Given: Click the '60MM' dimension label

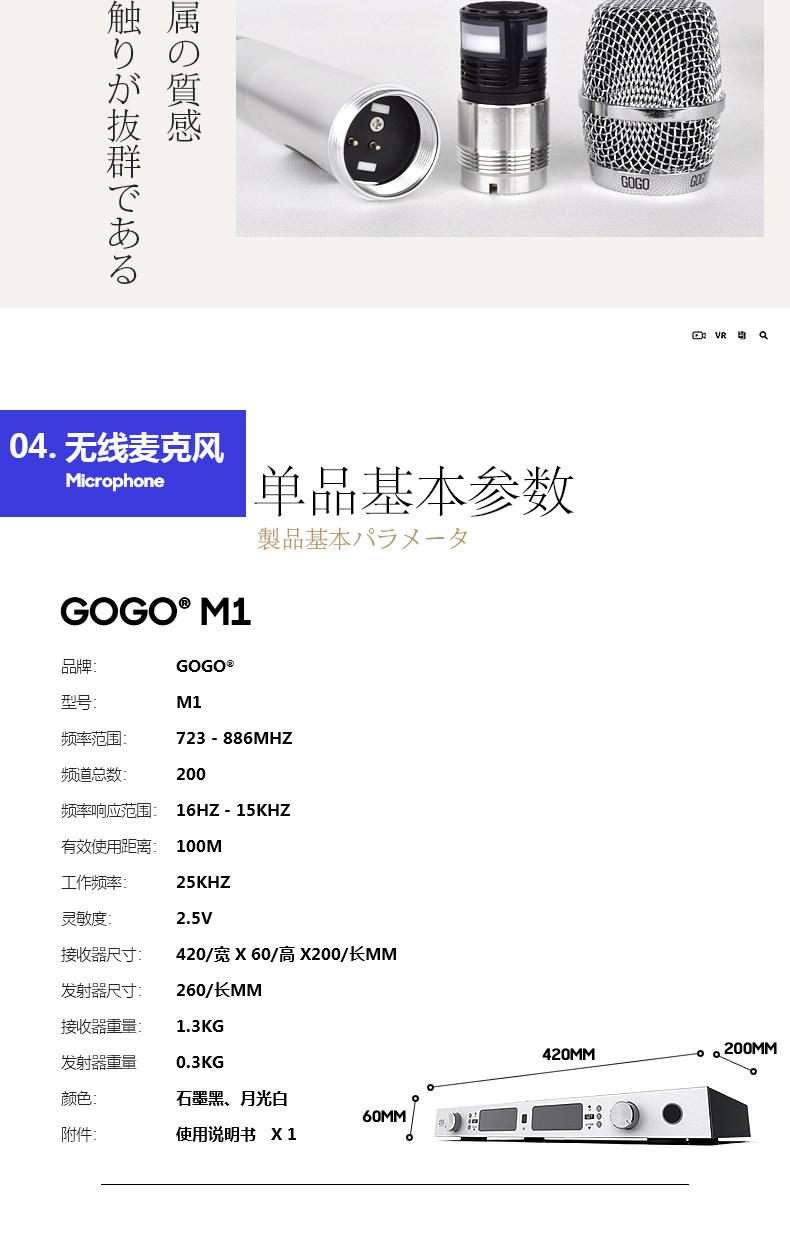Looking at the screenshot, I should tap(384, 1115).
